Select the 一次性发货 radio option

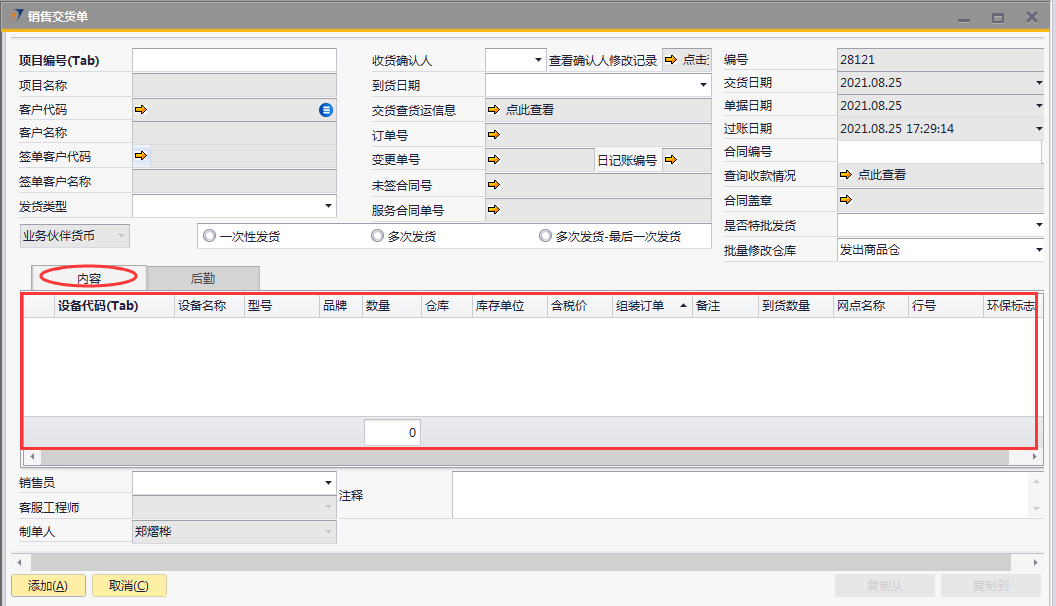coord(209,236)
